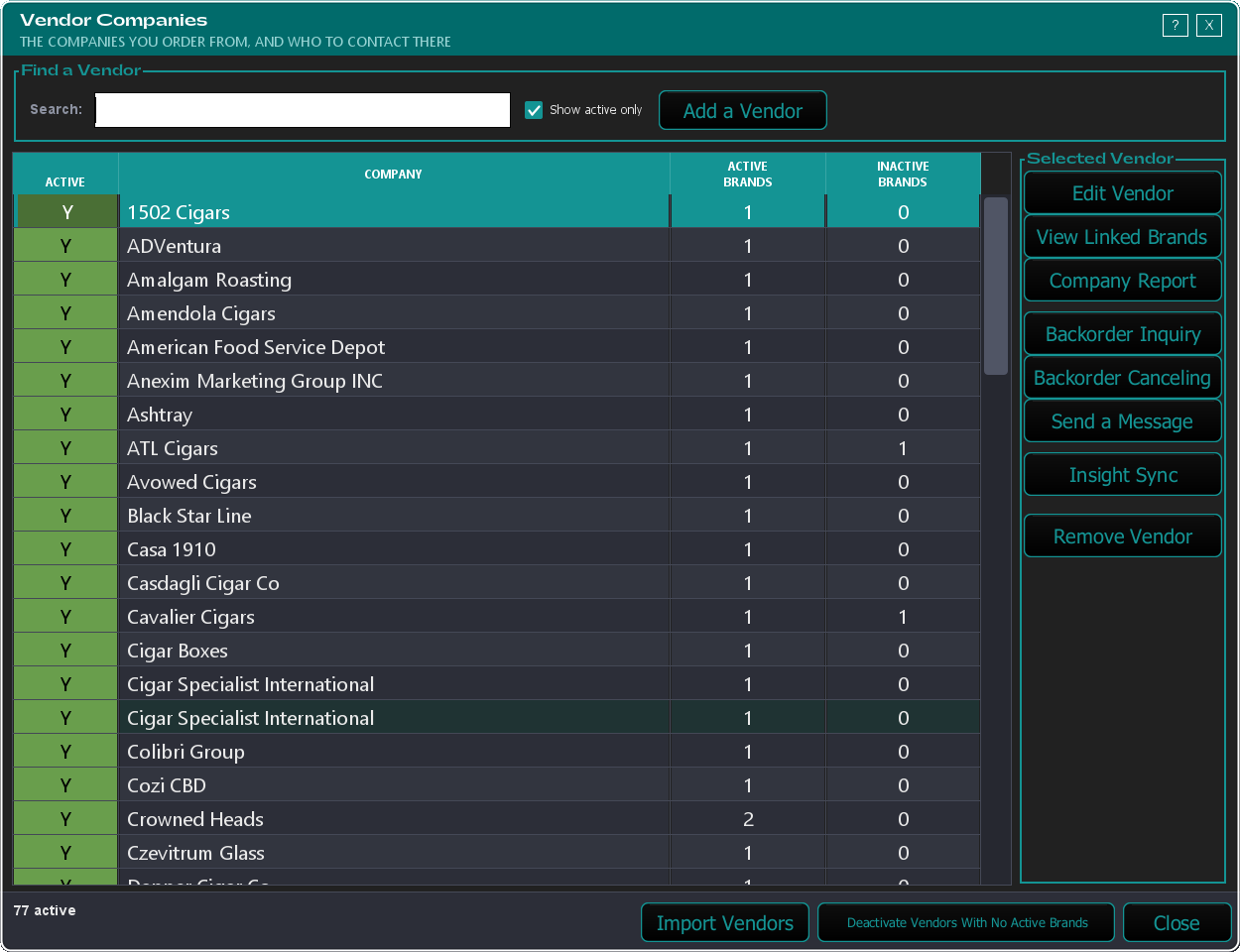Open the Company Report

coord(1122,281)
